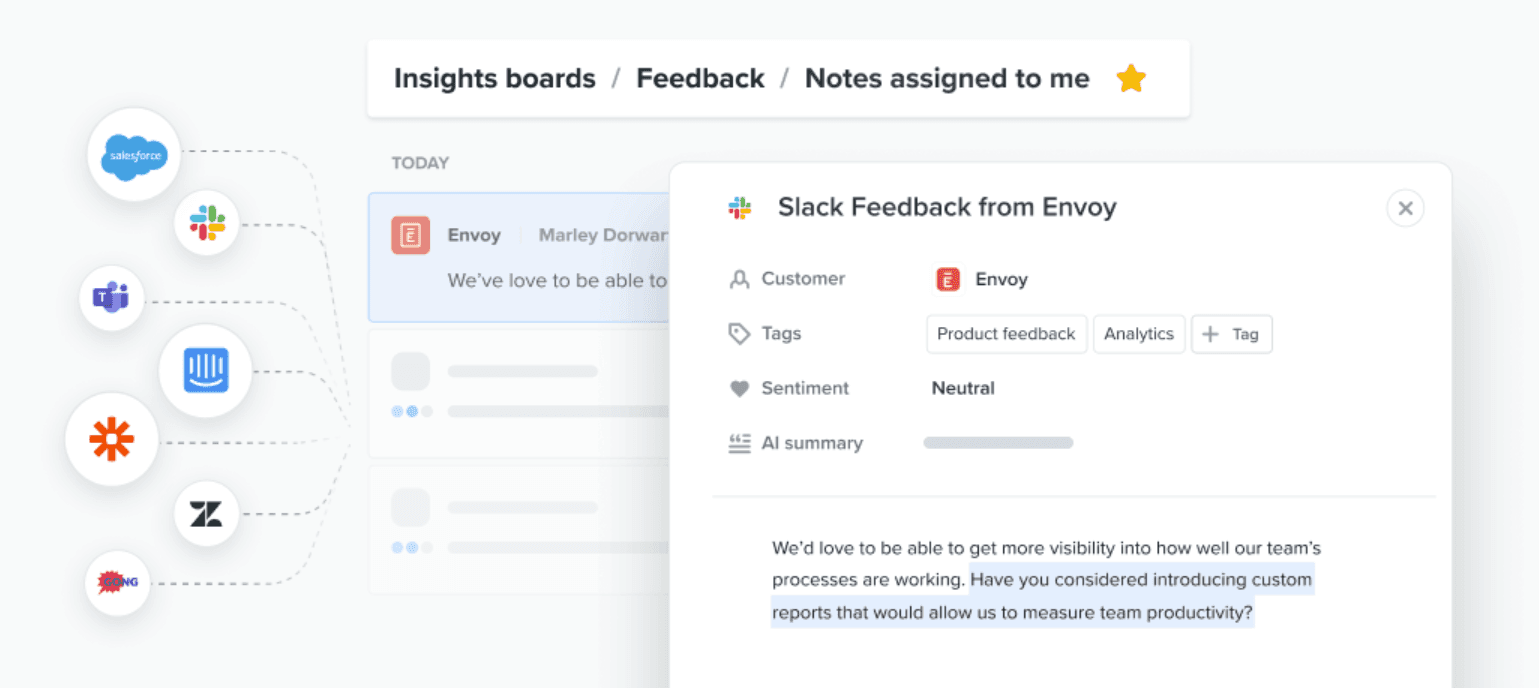Select the Zapier integration icon

click(x=111, y=438)
